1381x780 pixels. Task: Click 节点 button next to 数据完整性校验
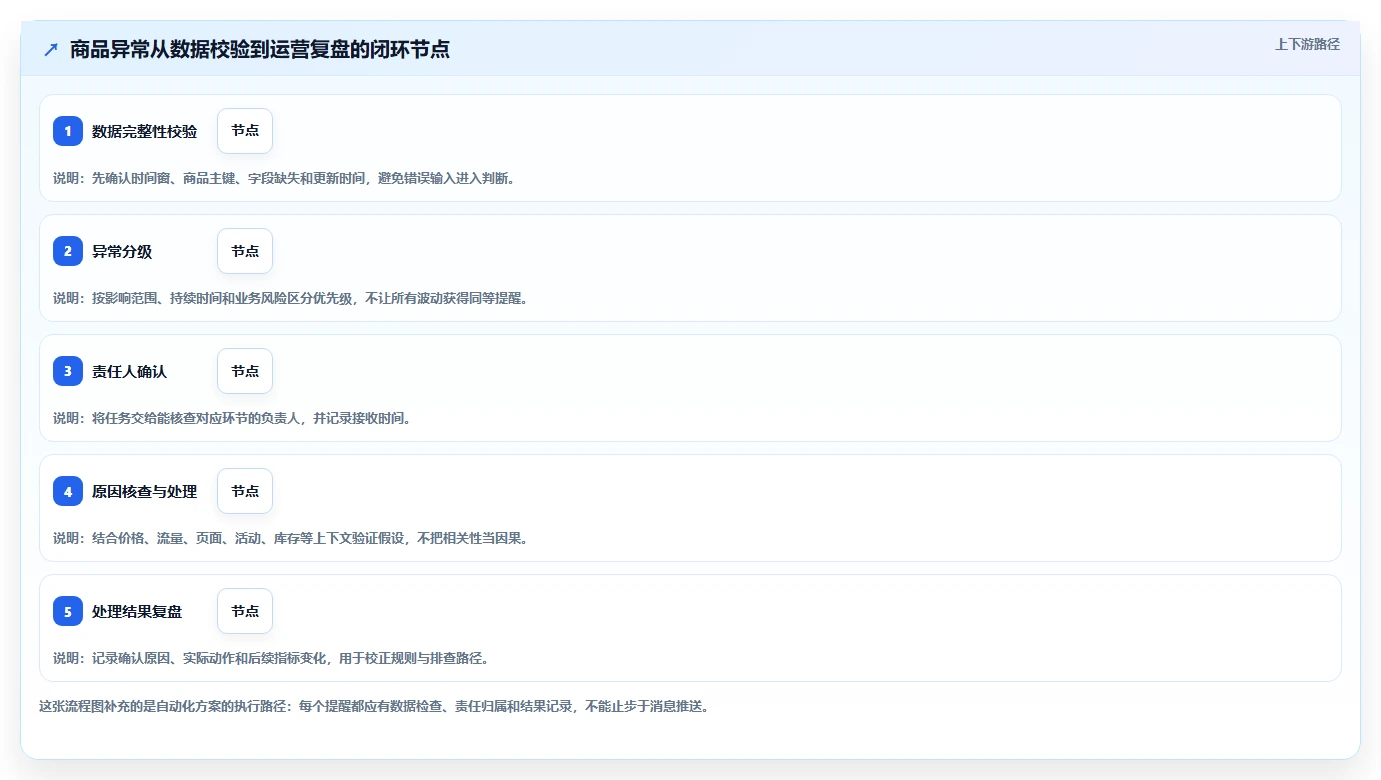click(245, 131)
